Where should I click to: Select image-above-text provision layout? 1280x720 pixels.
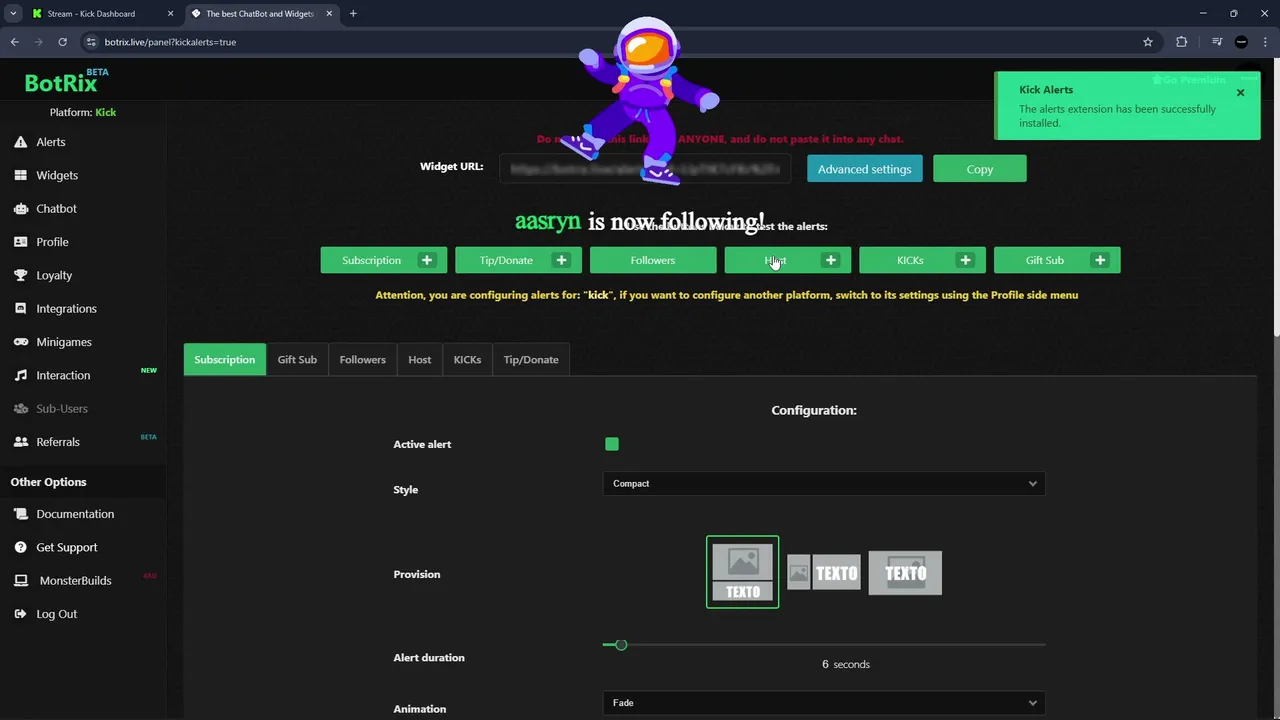click(x=743, y=573)
